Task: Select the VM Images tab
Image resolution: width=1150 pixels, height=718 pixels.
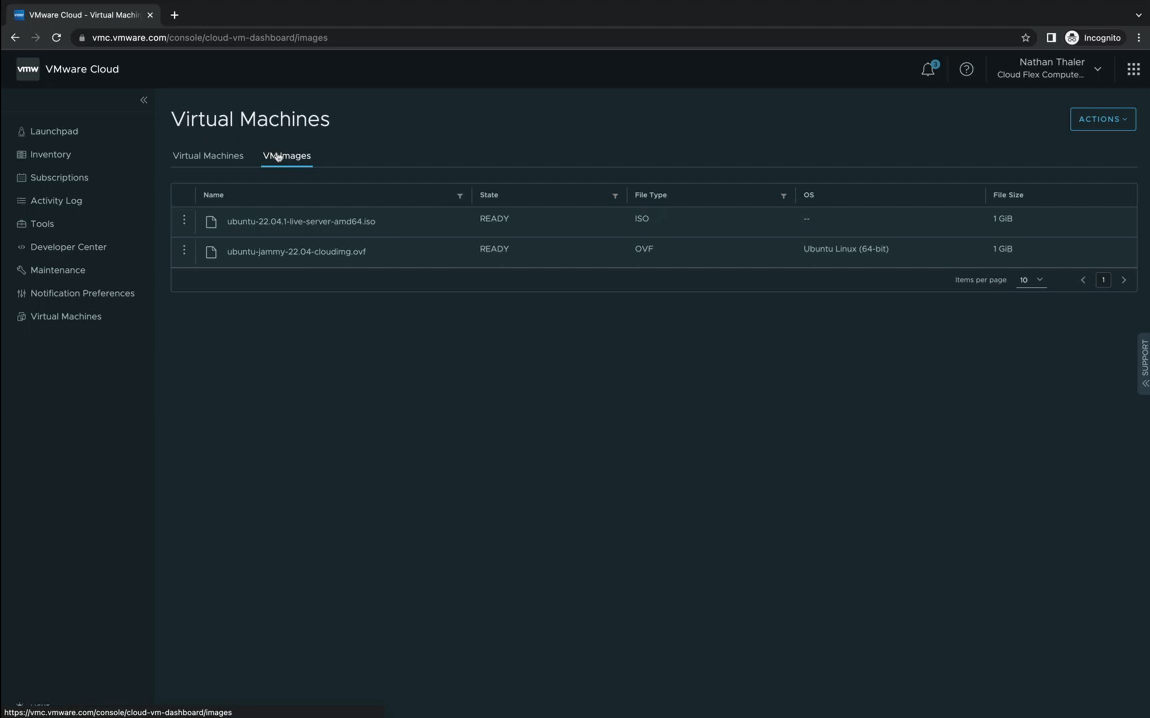Action: pos(287,155)
